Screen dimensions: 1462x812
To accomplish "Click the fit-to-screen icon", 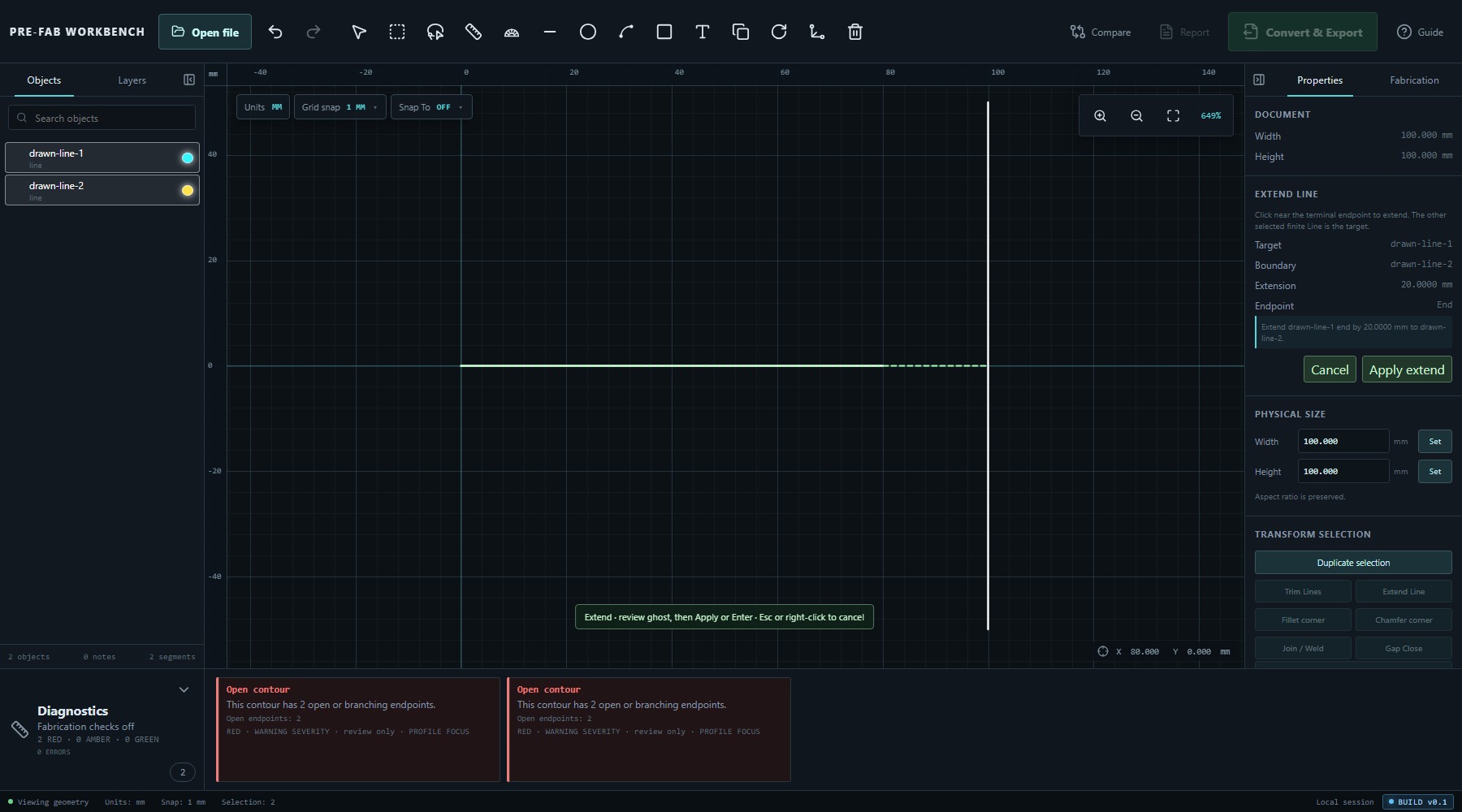I will pyautogui.click(x=1174, y=116).
